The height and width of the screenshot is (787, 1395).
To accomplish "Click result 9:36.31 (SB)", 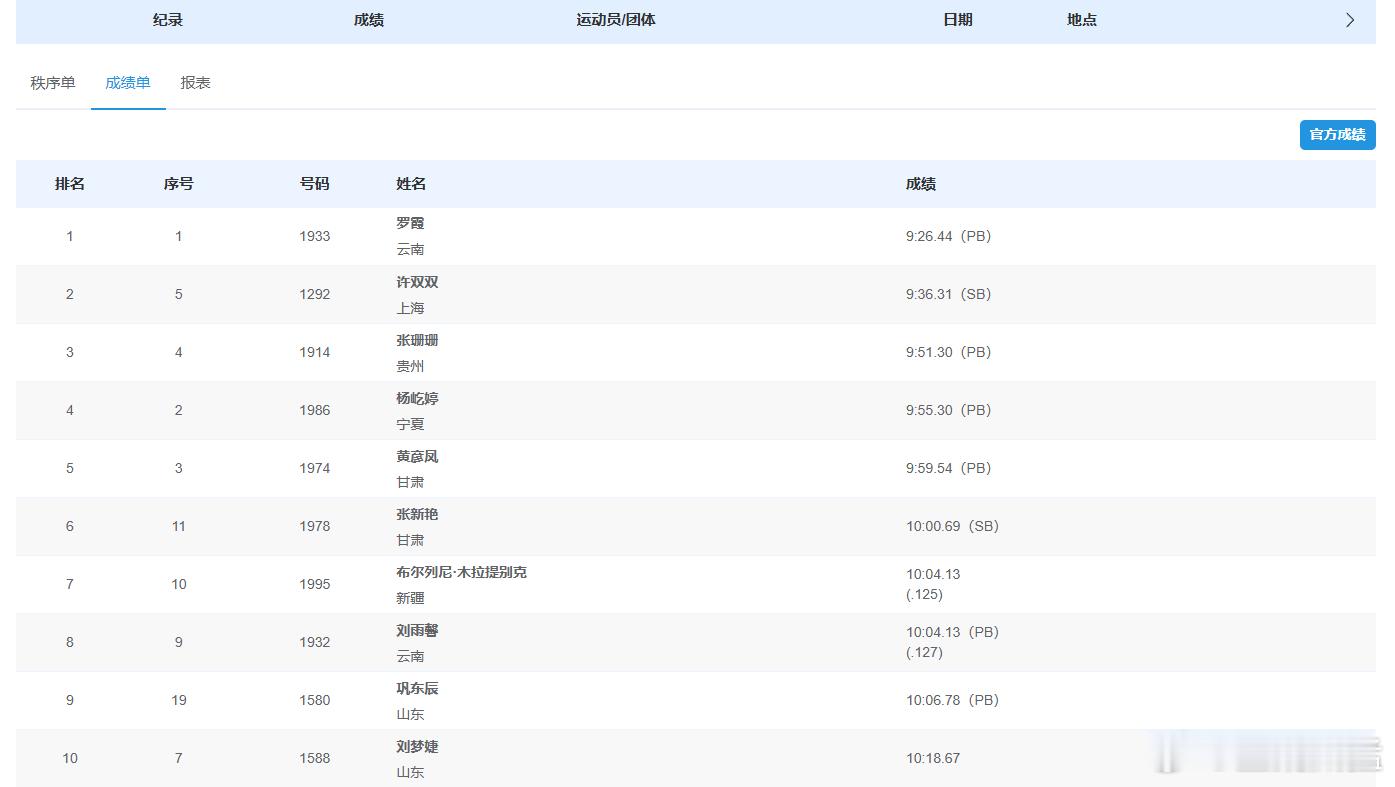I will 948,294.
